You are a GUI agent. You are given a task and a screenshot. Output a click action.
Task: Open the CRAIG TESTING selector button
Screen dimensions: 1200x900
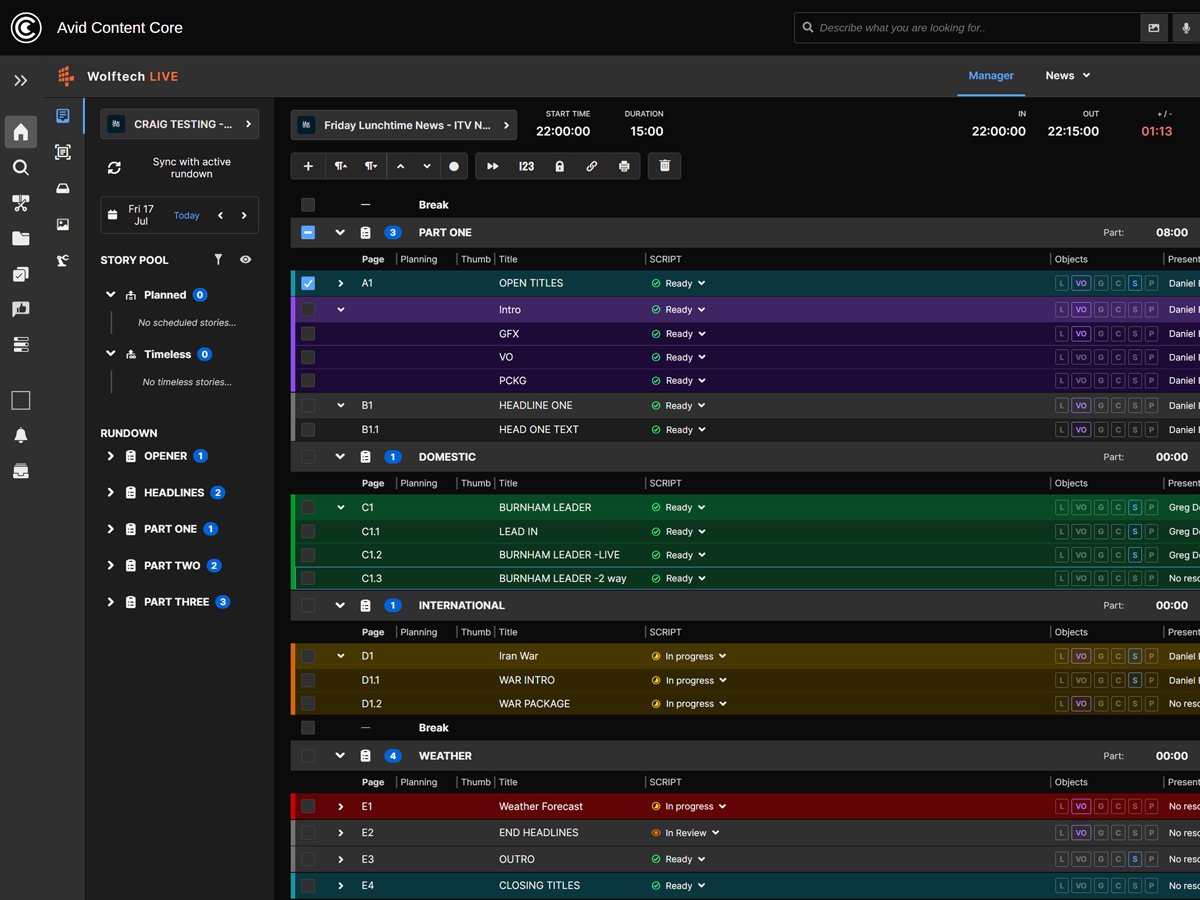point(180,124)
